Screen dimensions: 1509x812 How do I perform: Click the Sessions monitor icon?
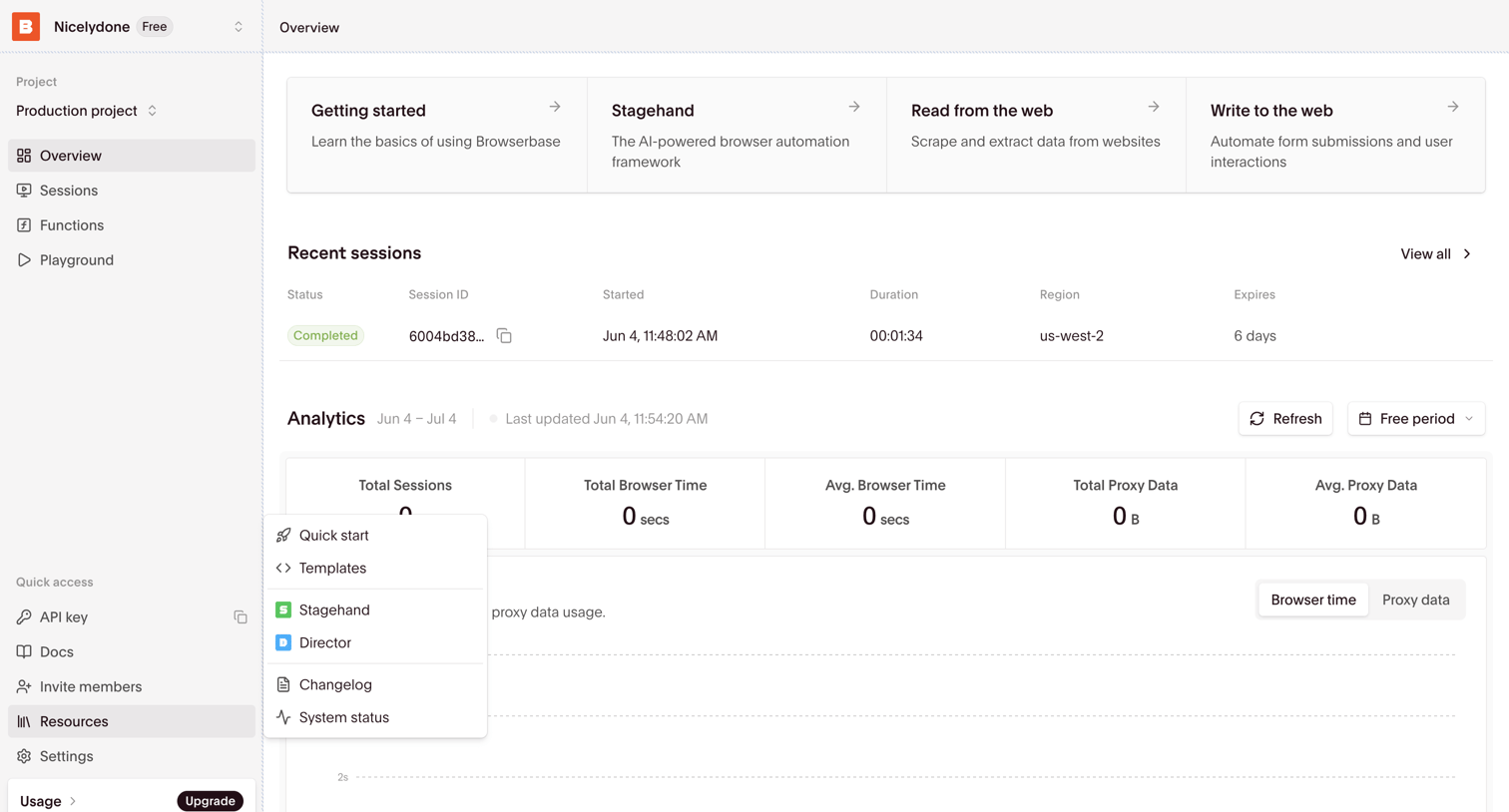(x=24, y=191)
